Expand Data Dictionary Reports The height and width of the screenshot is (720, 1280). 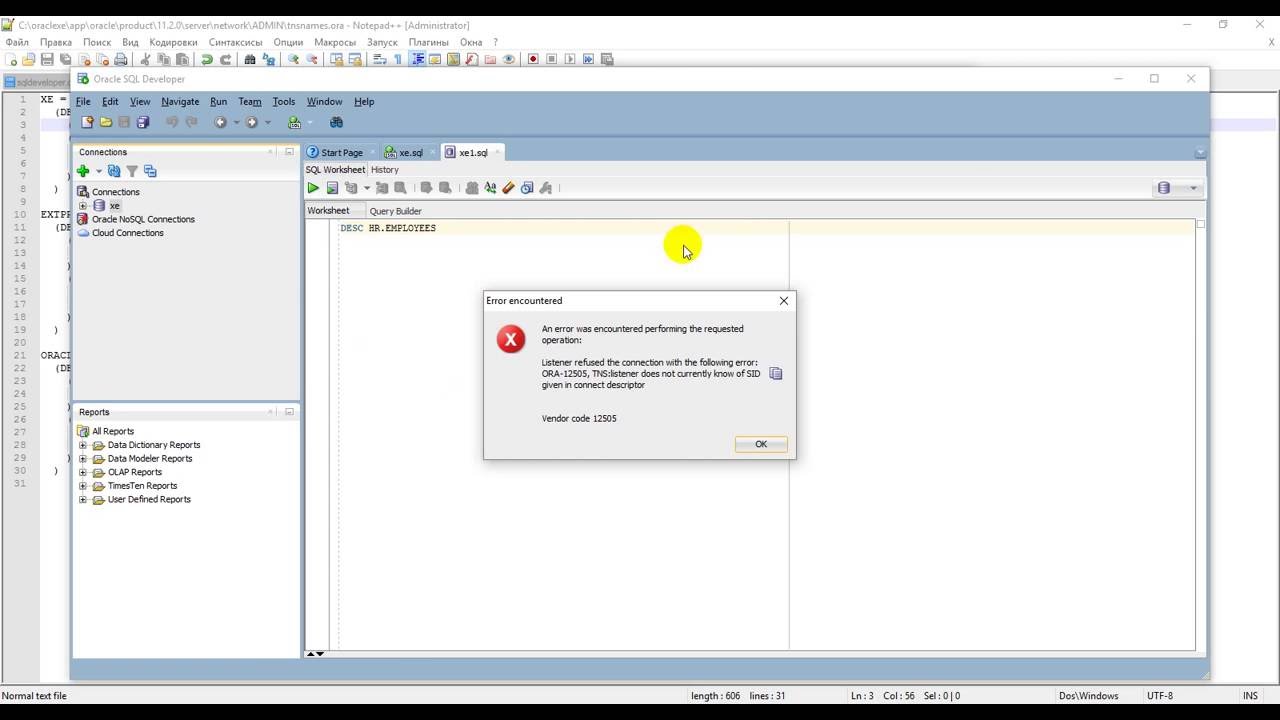(x=83, y=445)
